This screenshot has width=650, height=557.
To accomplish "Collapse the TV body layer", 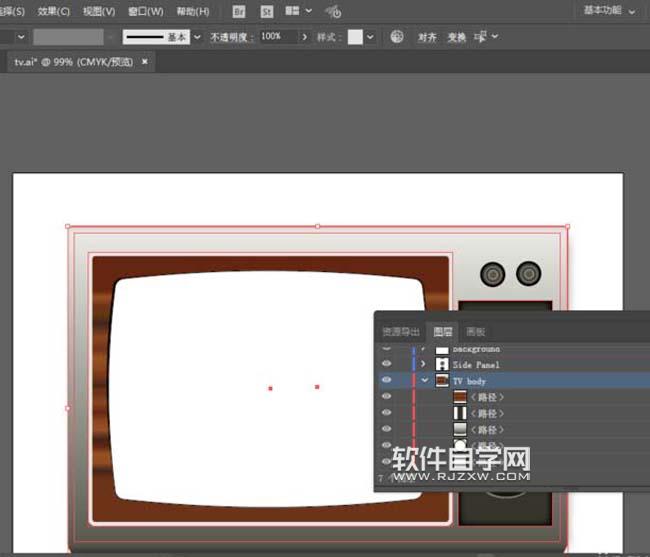I will coord(424,381).
